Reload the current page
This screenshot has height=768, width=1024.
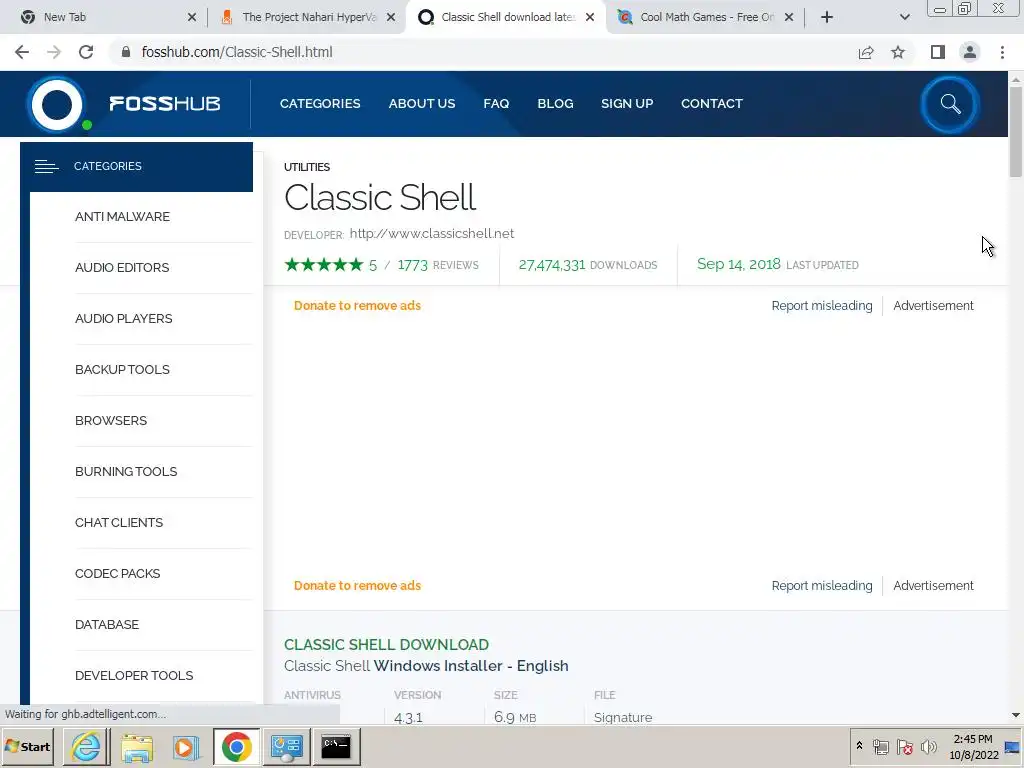[86, 52]
